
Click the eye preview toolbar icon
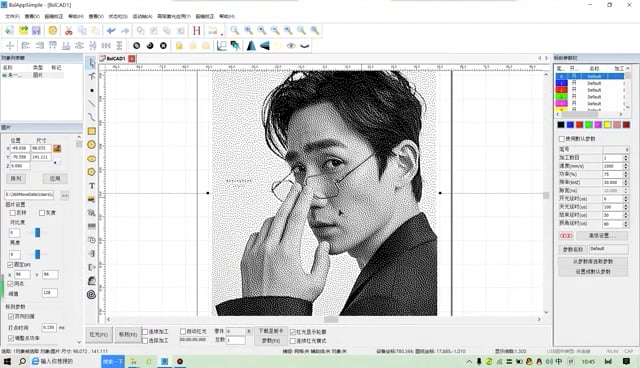coord(291,46)
